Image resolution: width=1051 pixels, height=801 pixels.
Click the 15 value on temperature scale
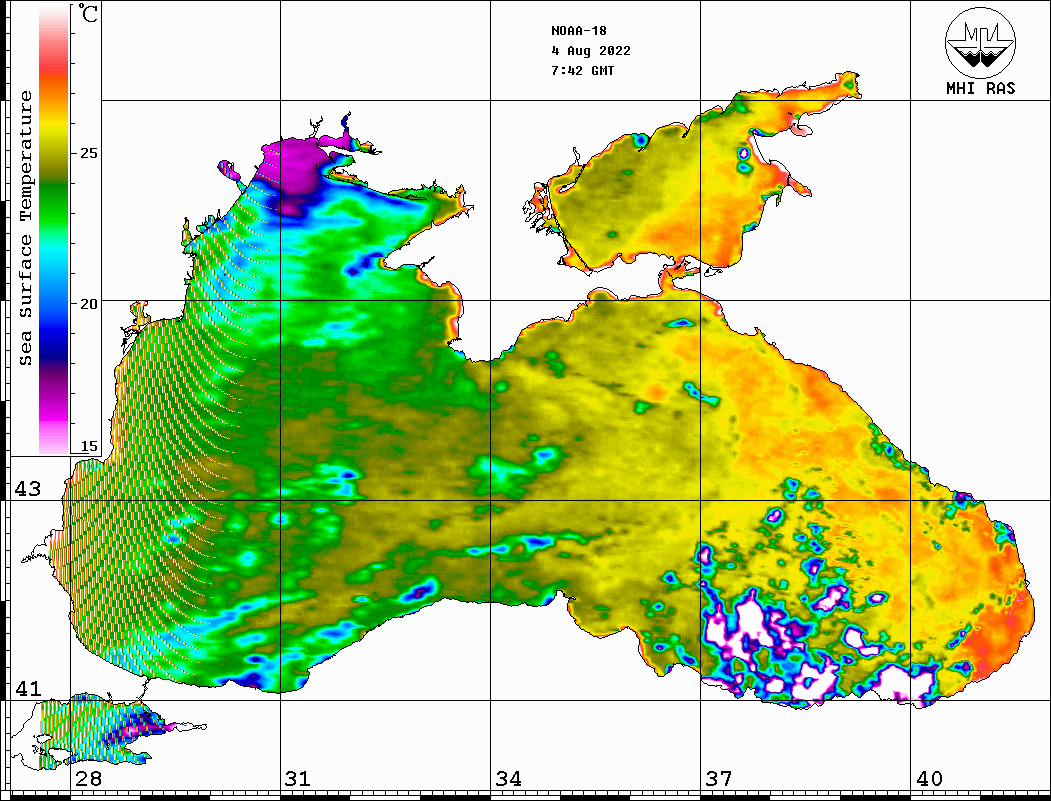pyautogui.click(x=88, y=446)
